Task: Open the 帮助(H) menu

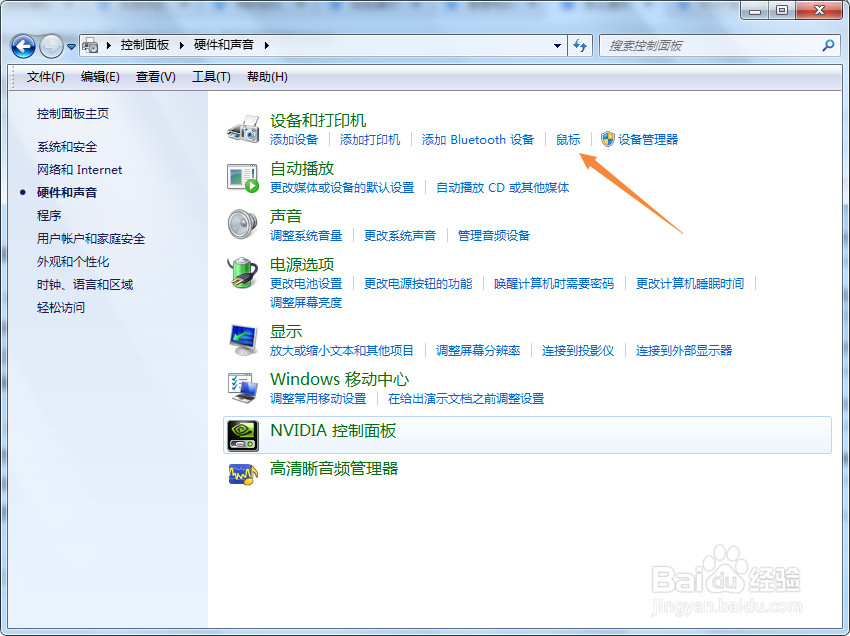Action: click(267, 77)
